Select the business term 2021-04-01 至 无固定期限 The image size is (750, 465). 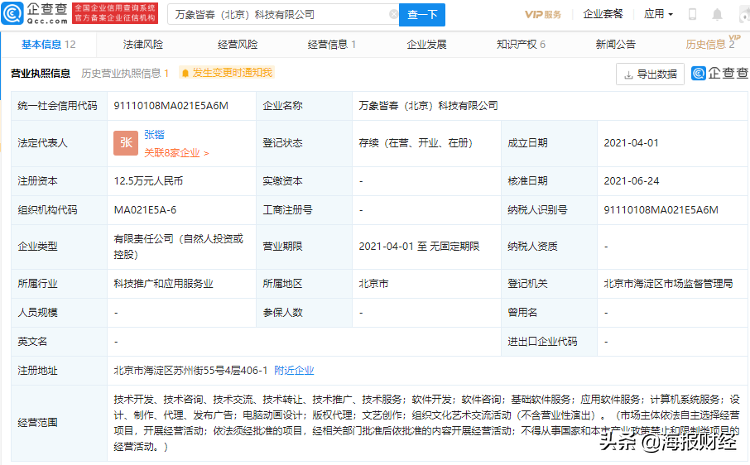coord(419,246)
